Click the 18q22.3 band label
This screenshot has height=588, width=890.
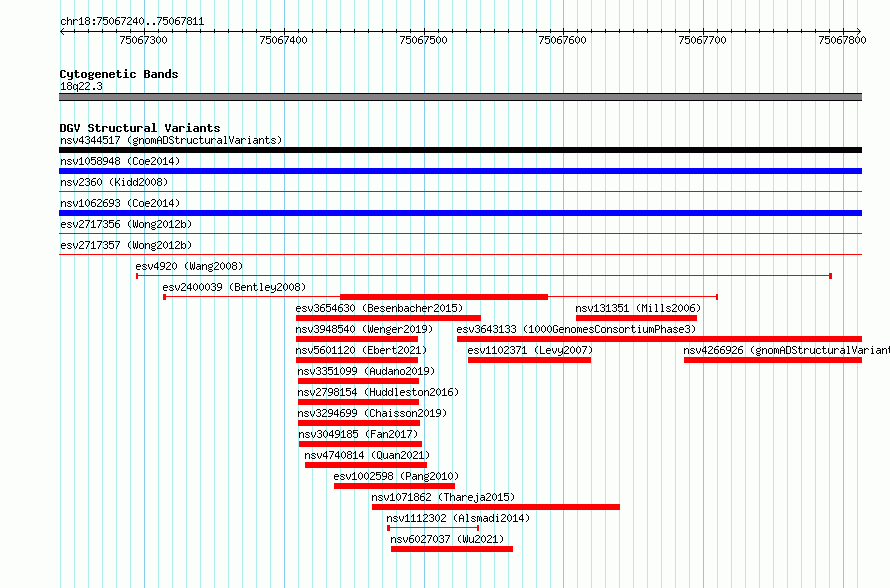tap(81, 86)
